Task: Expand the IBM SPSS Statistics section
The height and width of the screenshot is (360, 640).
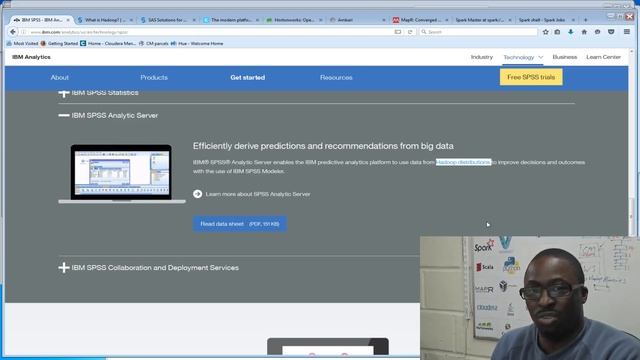Action: pos(64,93)
